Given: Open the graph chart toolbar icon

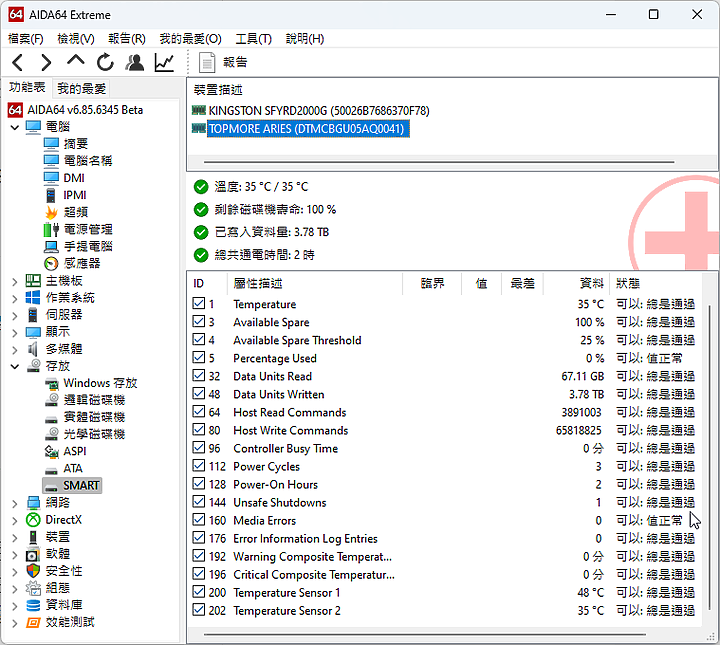Looking at the screenshot, I should point(164,62).
